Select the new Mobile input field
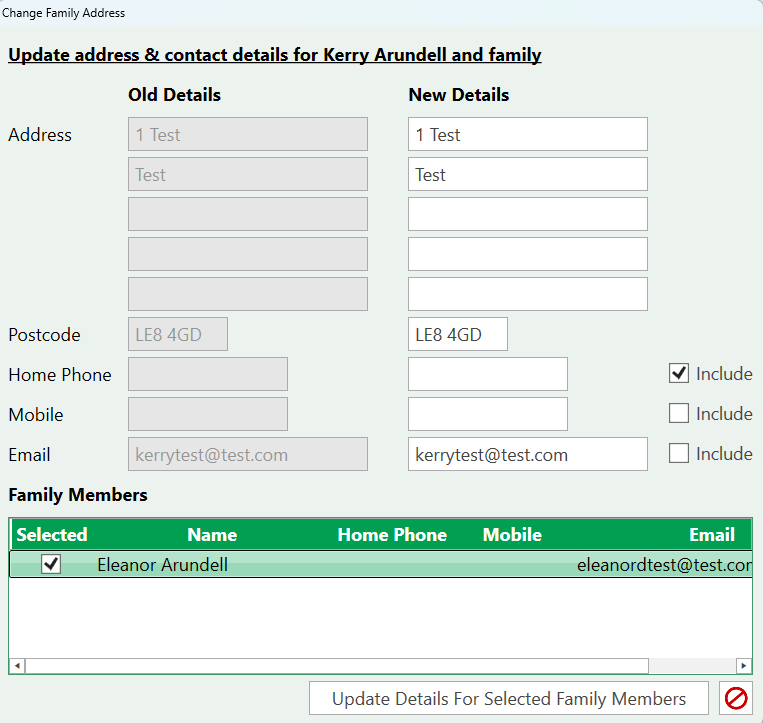The image size is (763, 723). (487, 414)
